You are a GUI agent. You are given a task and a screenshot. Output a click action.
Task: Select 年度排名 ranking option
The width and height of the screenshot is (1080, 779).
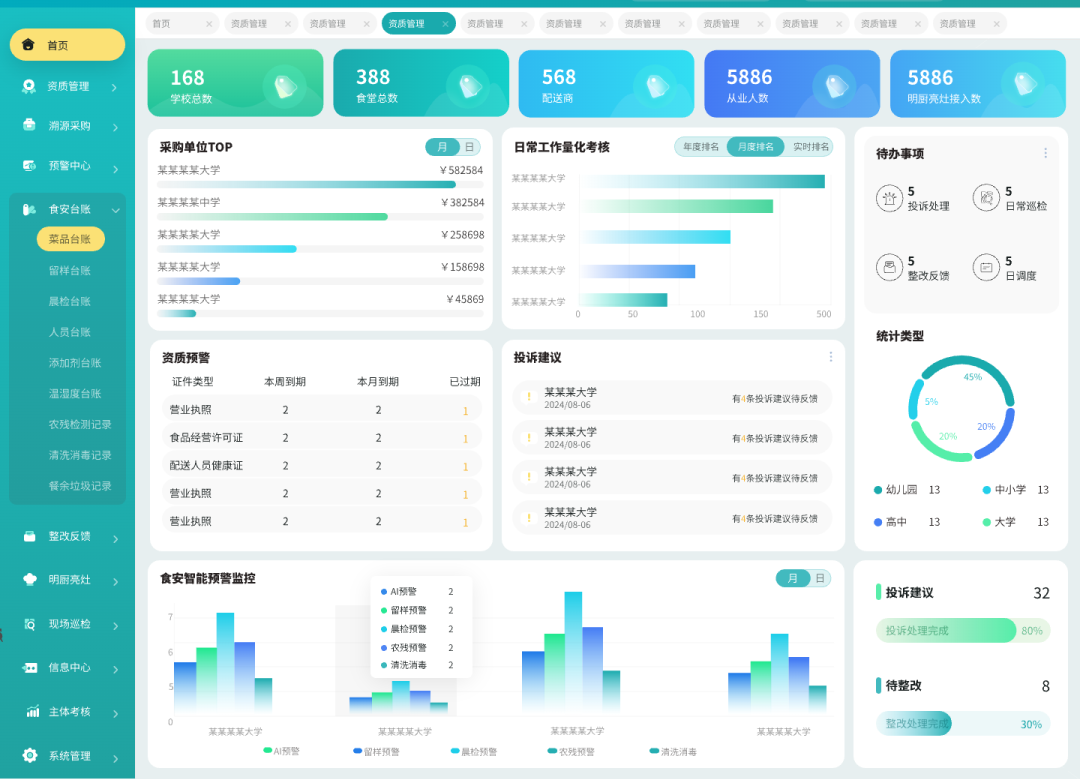[701, 147]
